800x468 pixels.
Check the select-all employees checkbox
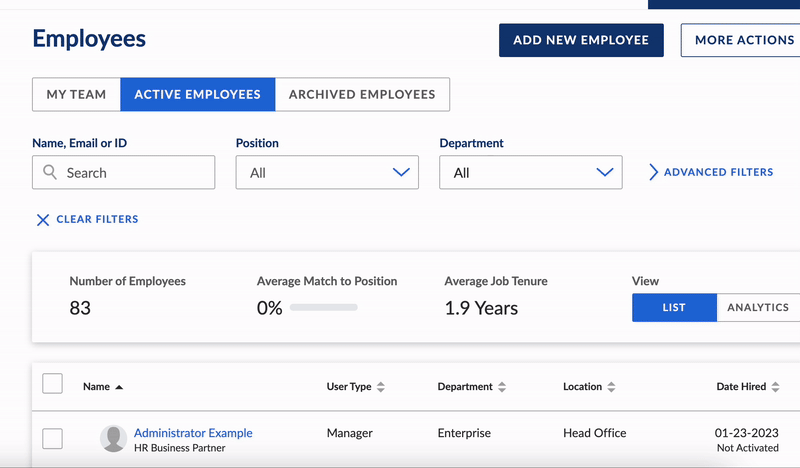click(x=52, y=384)
